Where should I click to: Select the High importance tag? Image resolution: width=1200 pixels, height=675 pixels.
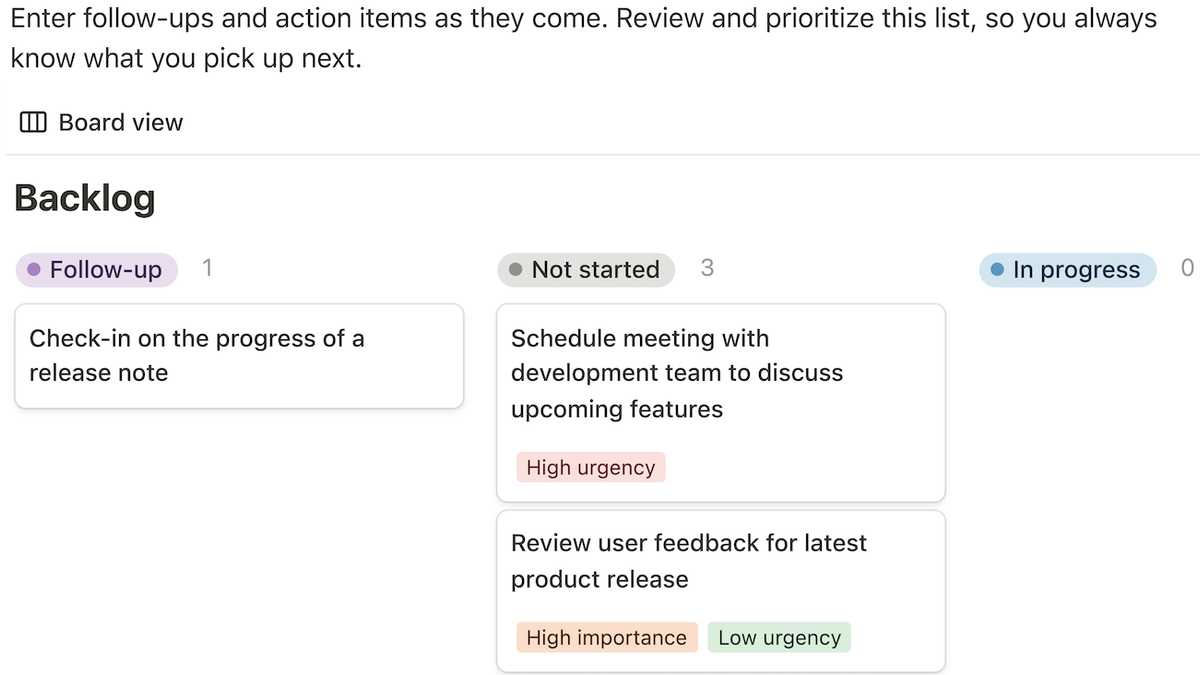pos(606,637)
